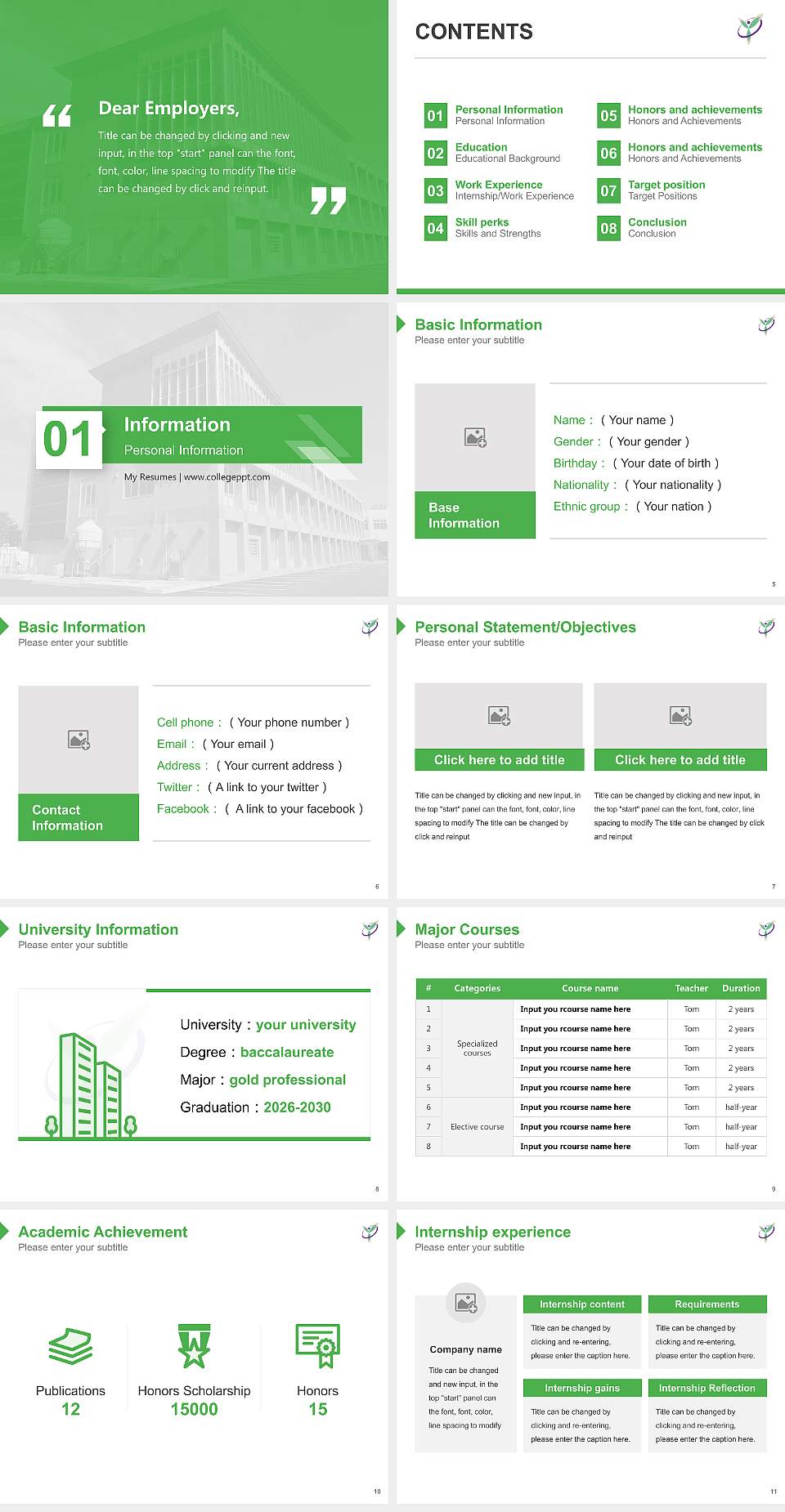Click the 'Elective course' category cell
Screen dimensions: 785x1512
tap(478, 1127)
